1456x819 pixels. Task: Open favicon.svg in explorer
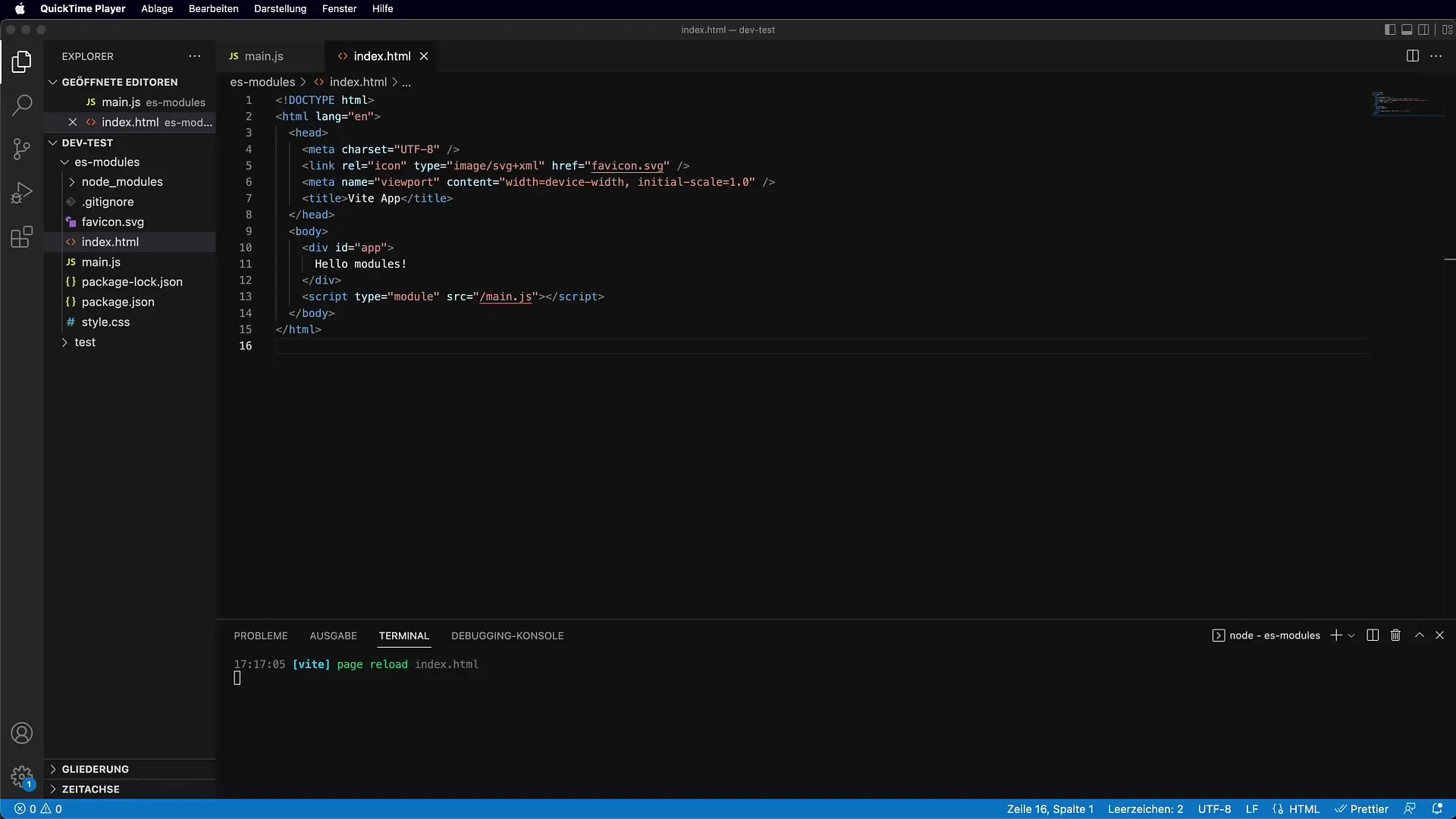(113, 222)
